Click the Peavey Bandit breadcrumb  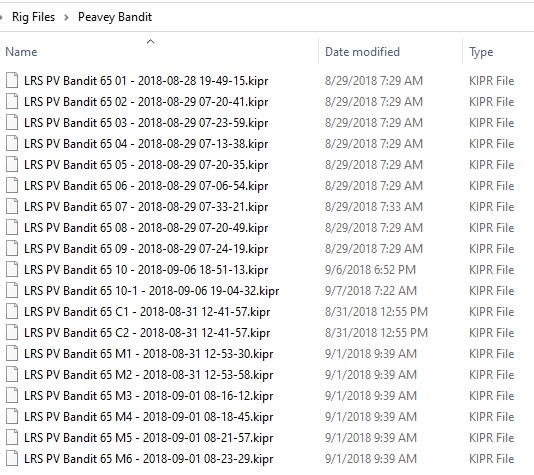[x=115, y=17]
